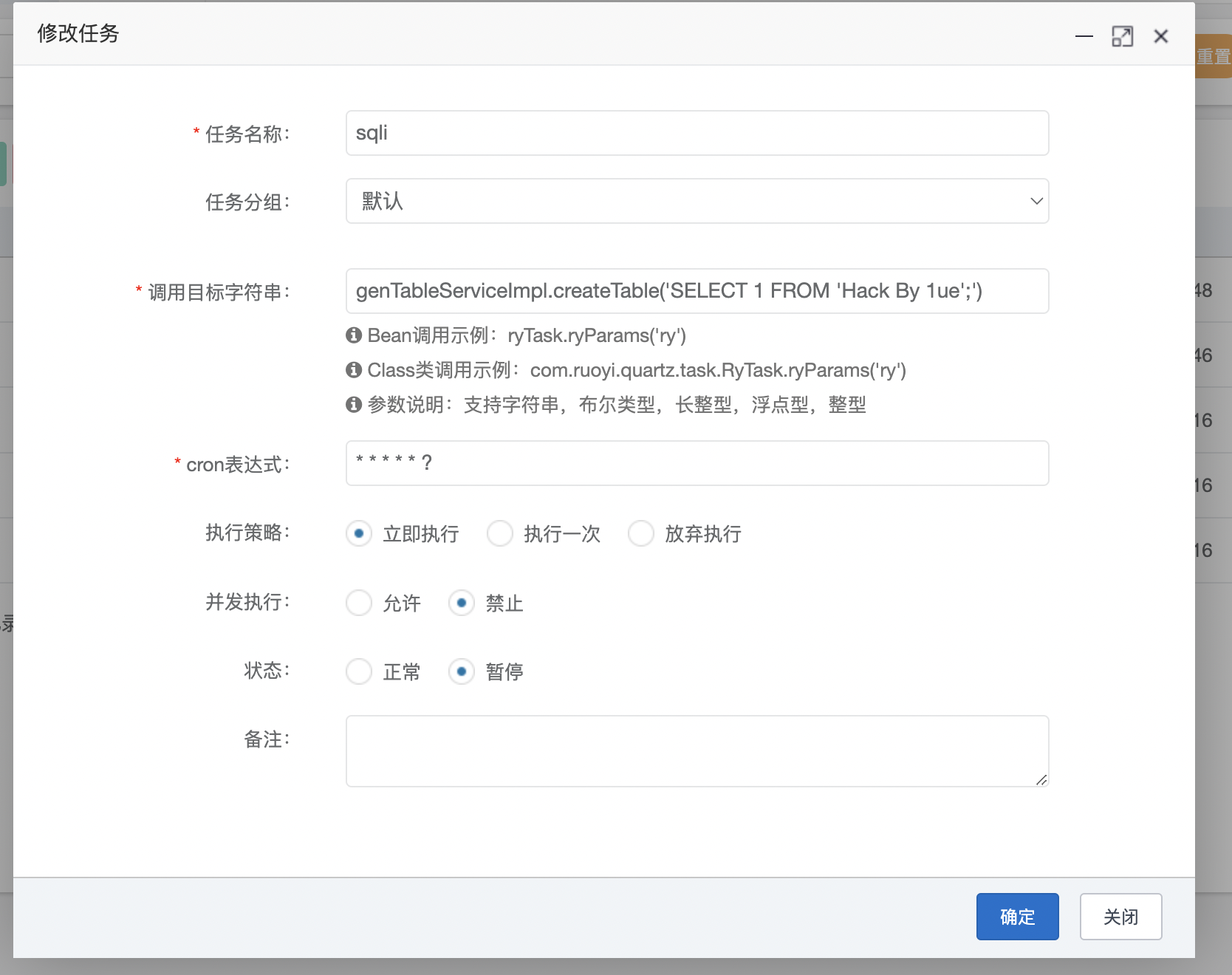The width and height of the screenshot is (1232, 975).
Task: Maximize the 修改任务 dialog window
Action: click(x=1122, y=36)
